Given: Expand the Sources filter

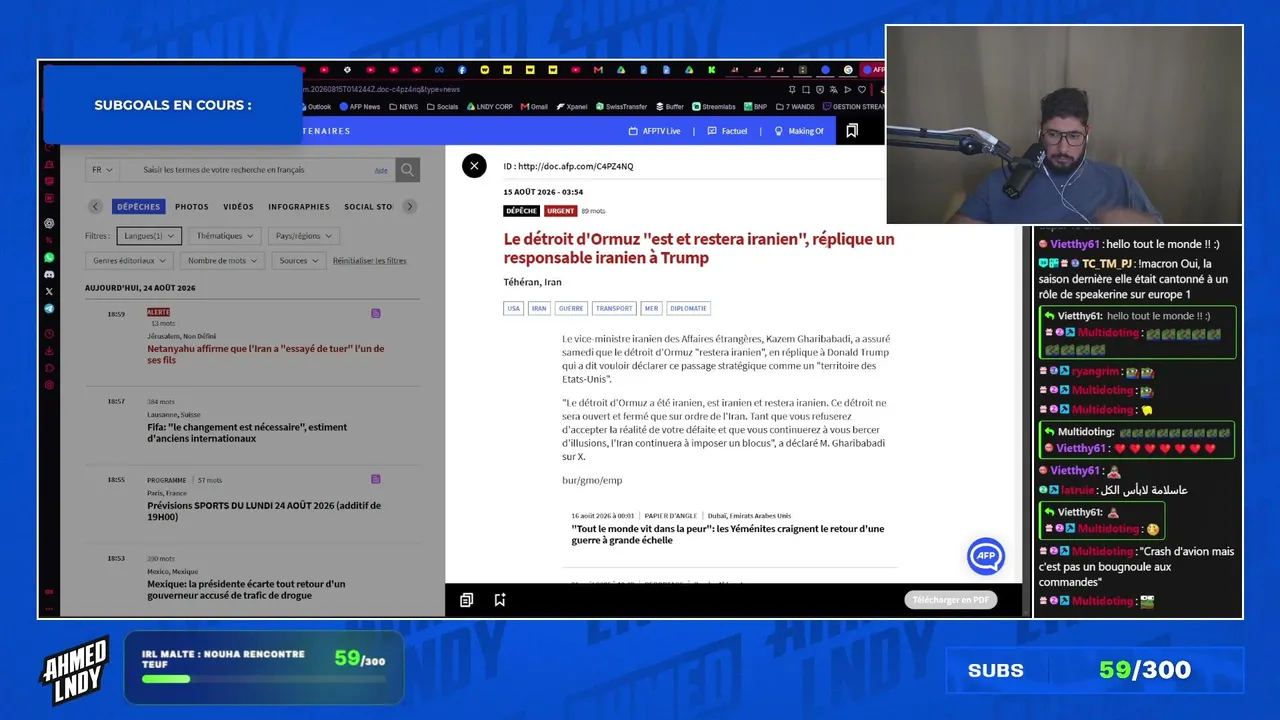Looking at the screenshot, I should (299, 261).
